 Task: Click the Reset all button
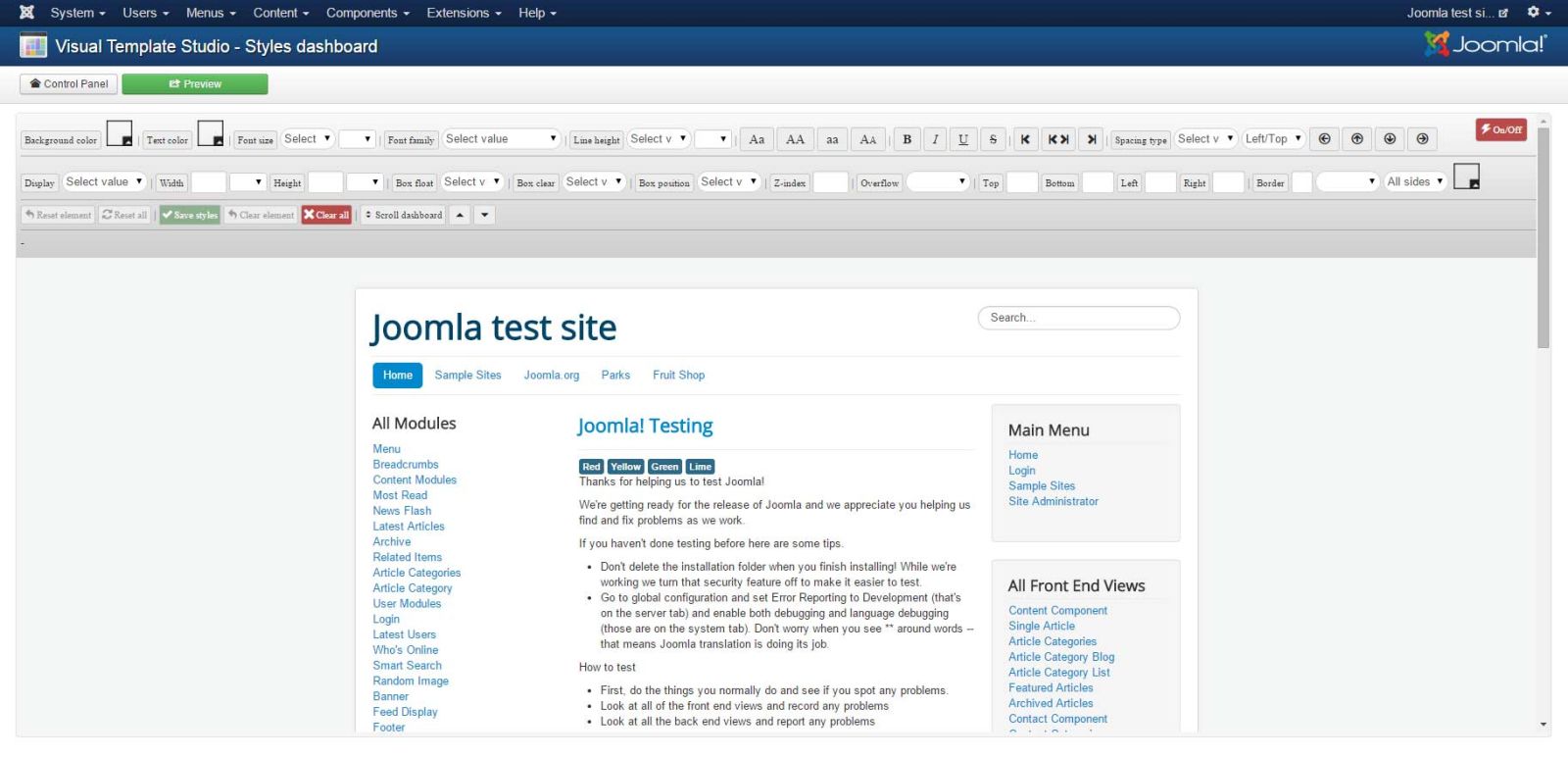[124, 215]
